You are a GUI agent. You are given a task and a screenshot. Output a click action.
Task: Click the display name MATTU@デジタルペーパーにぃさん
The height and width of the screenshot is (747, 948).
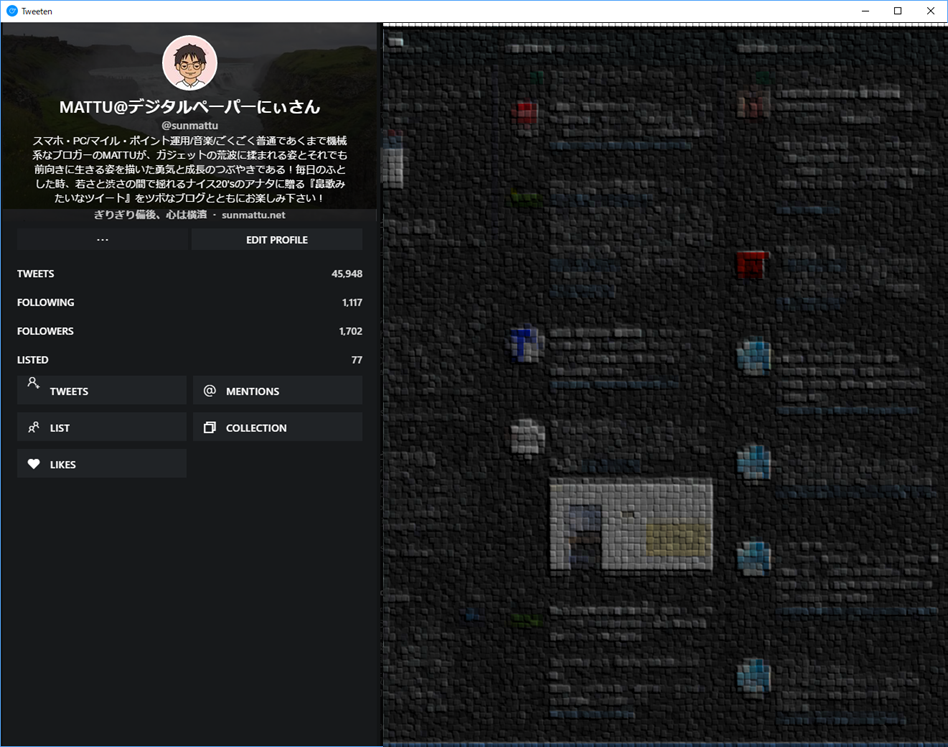point(190,107)
